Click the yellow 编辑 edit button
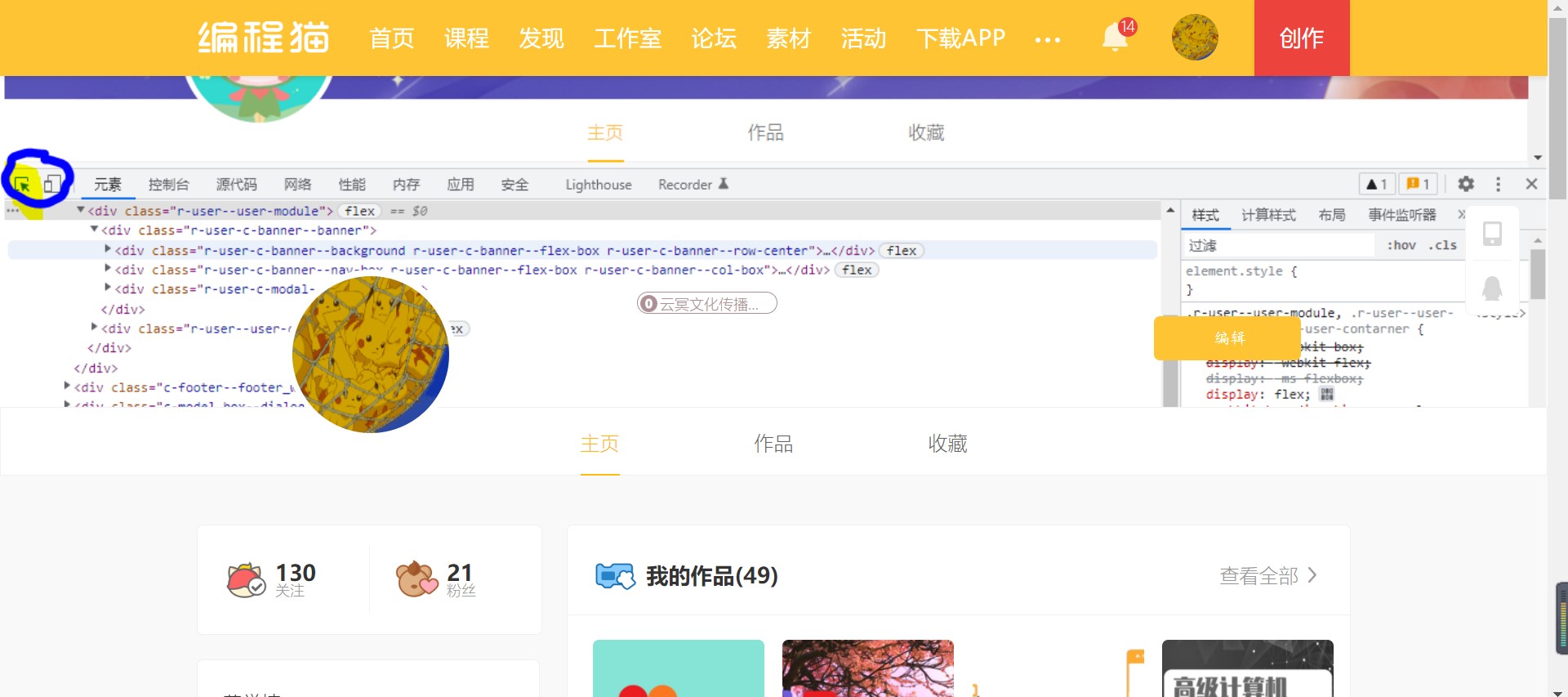 click(1227, 338)
